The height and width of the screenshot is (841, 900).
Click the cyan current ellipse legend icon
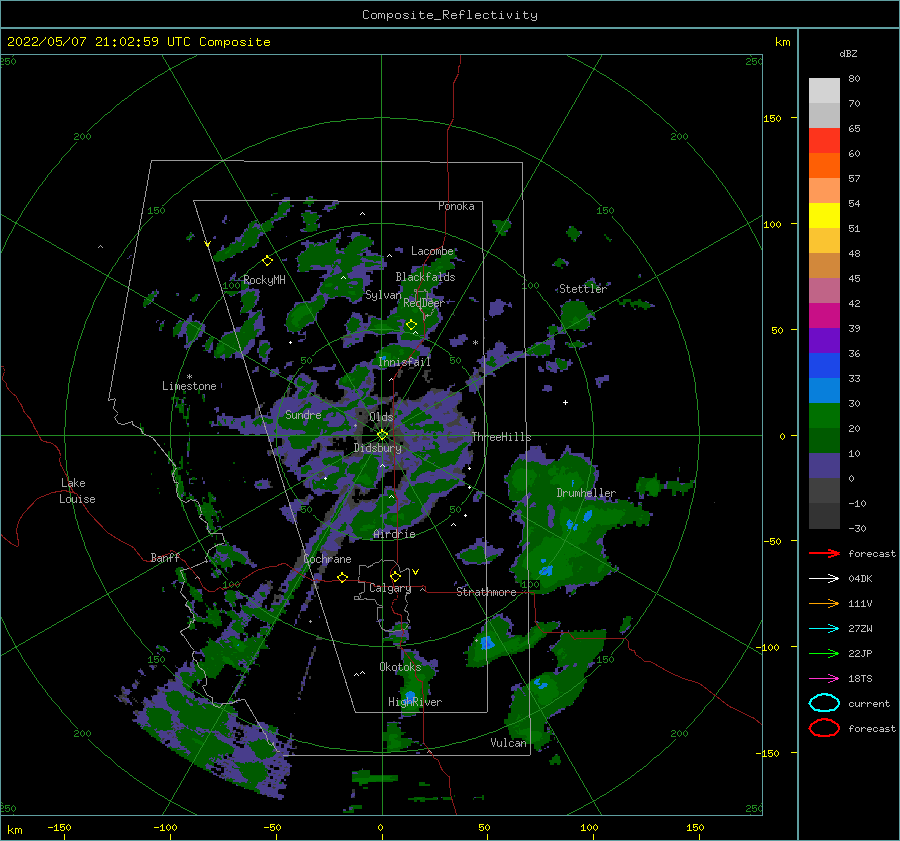[824, 703]
